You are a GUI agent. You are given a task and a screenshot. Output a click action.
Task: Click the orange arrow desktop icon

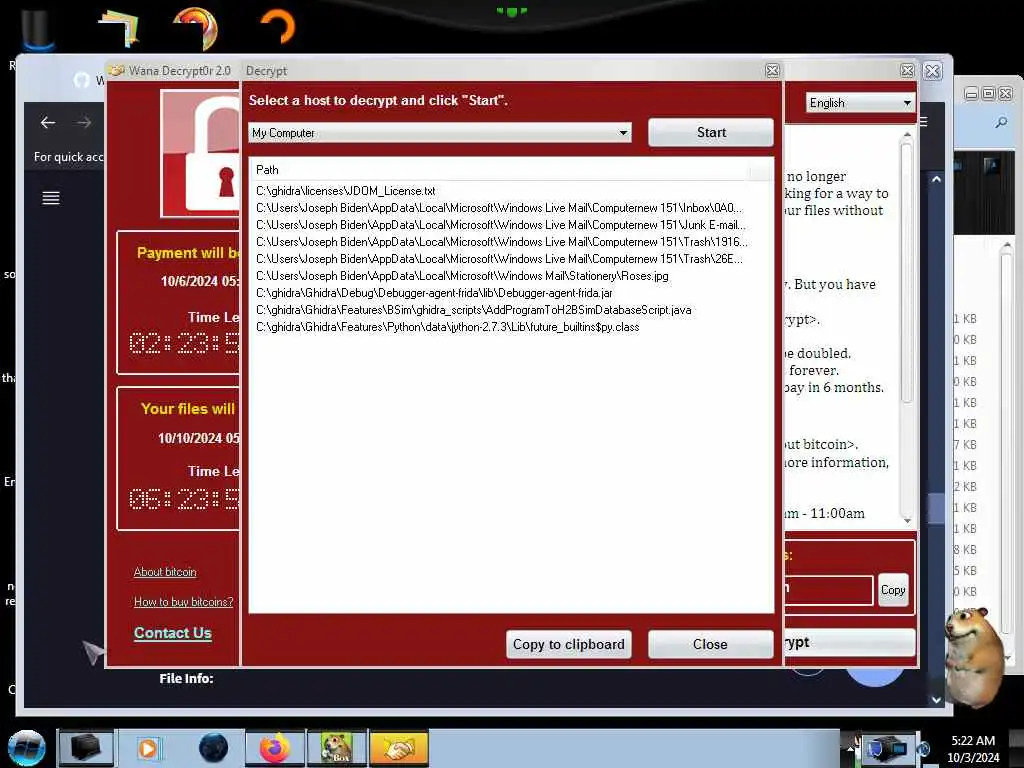pyautogui.click(x=279, y=26)
